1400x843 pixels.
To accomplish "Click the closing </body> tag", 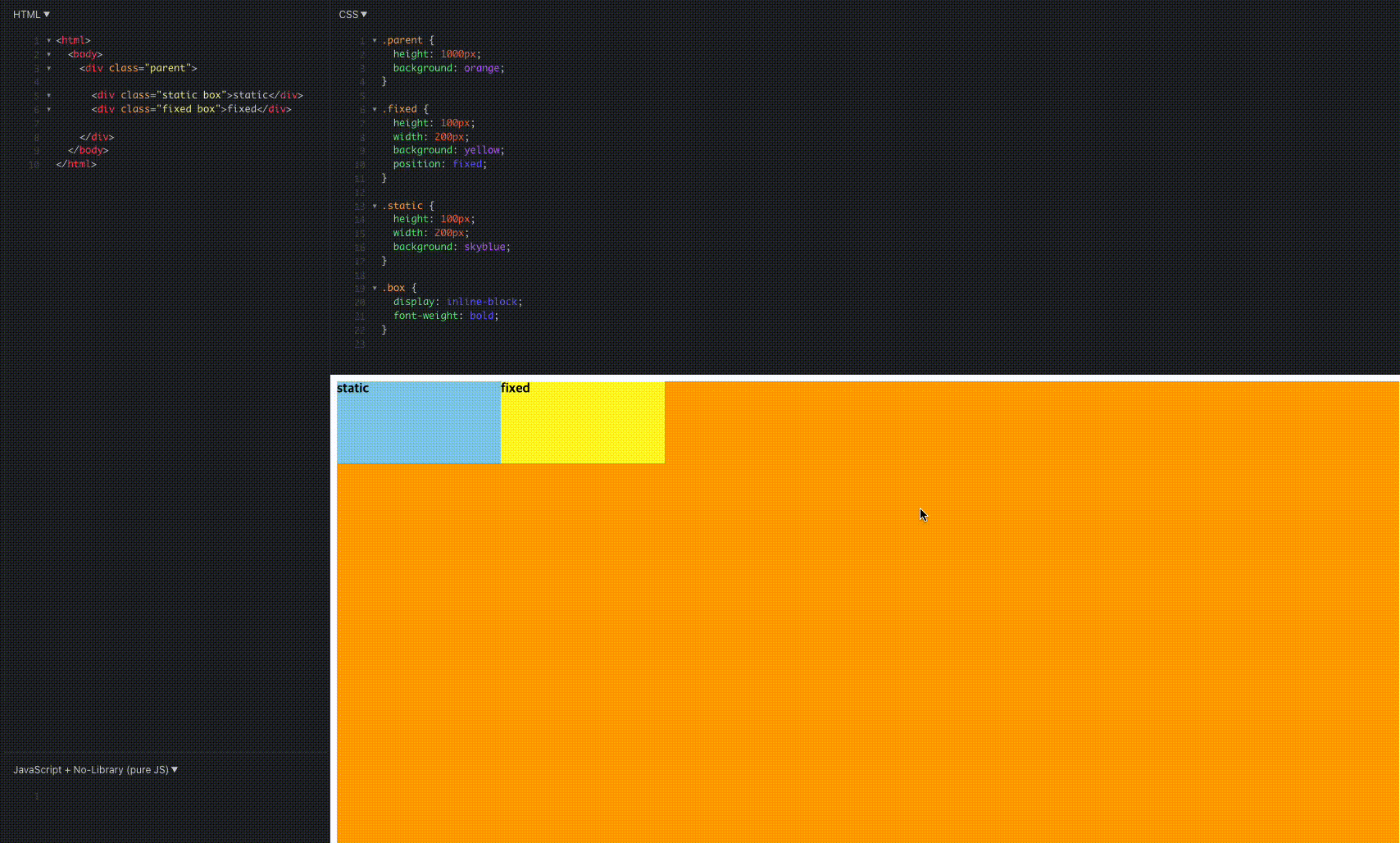I will tap(89, 150).
